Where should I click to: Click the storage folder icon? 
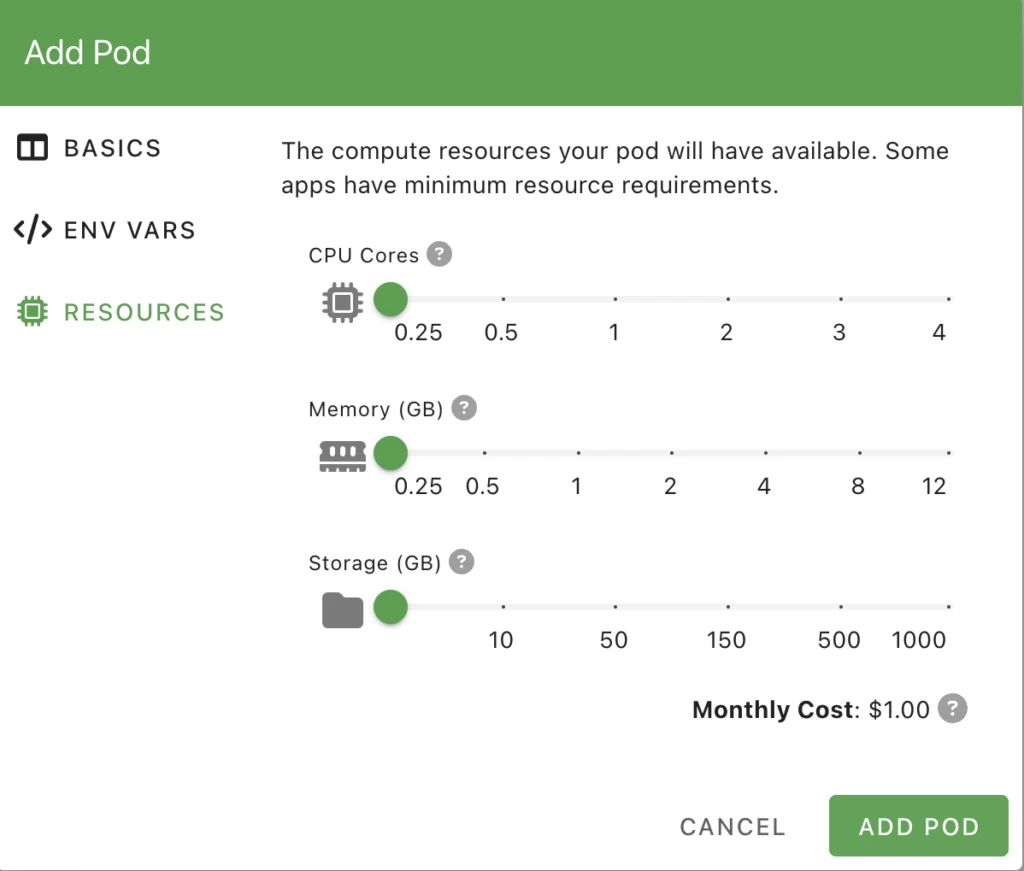[342, 609]
